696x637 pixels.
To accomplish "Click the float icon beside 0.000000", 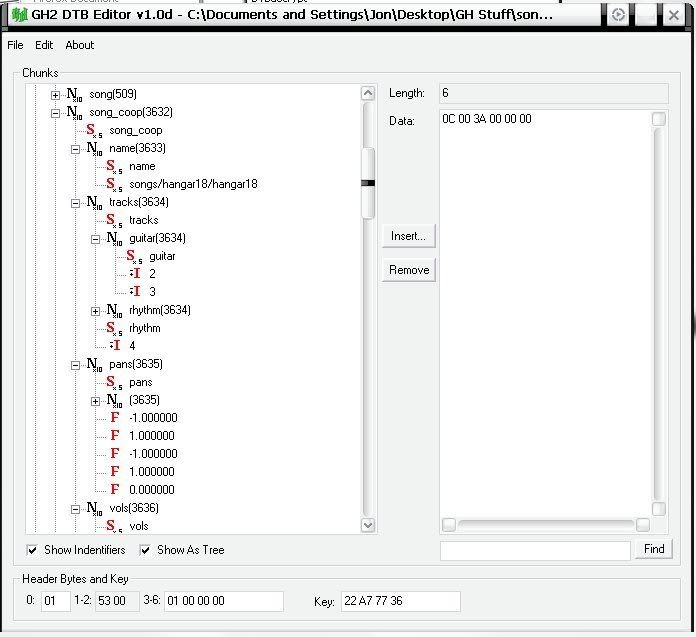I will pos(115,490).
